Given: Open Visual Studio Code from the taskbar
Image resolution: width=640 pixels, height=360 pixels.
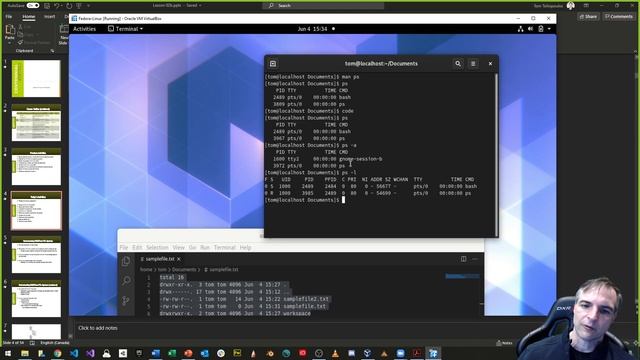Looking at the screenshot, I should 74,353.
